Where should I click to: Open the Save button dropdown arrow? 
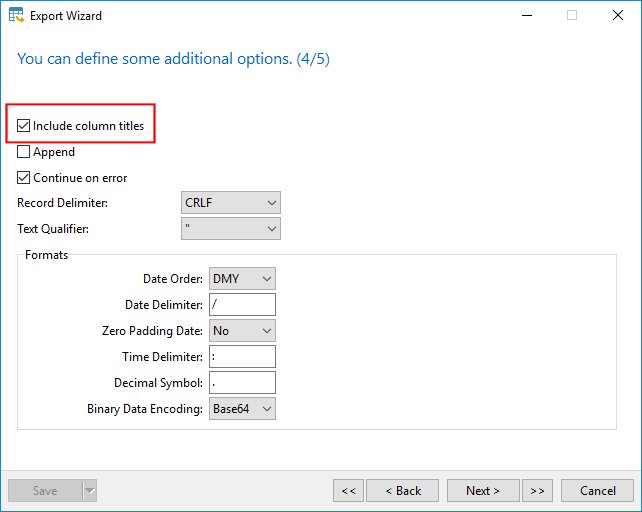pos(90,491)
